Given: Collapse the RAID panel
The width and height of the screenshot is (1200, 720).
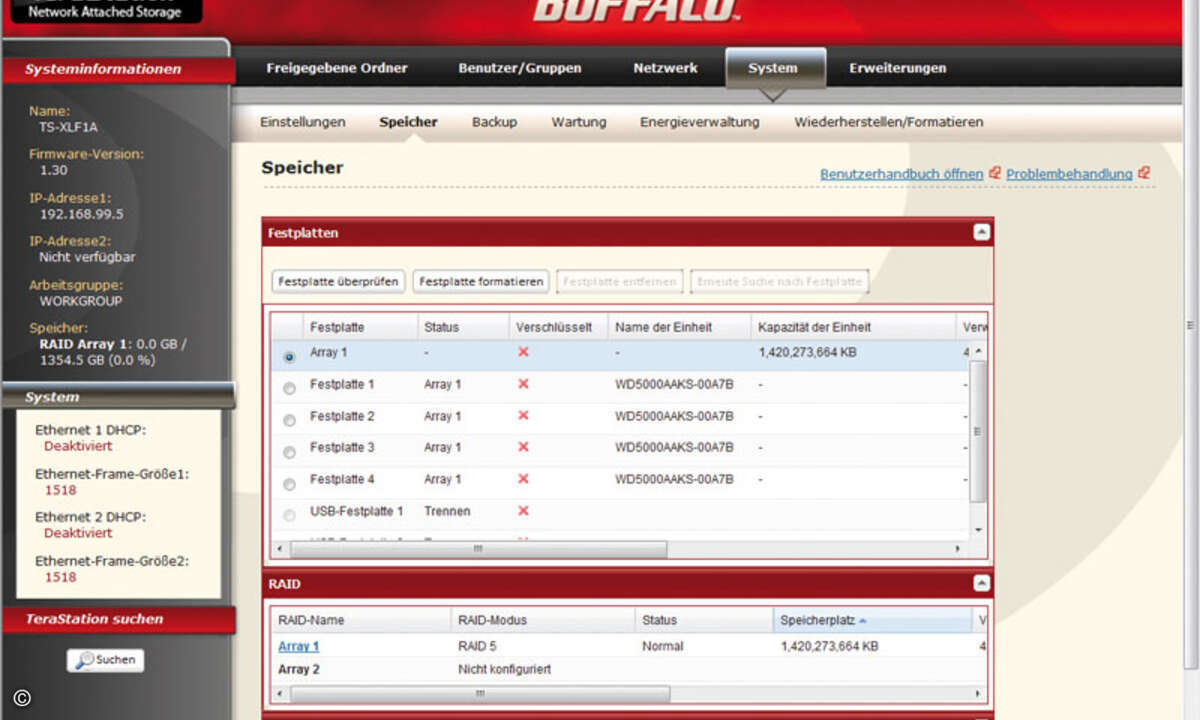Looking at the screenshot, I should tap(981, 583).
